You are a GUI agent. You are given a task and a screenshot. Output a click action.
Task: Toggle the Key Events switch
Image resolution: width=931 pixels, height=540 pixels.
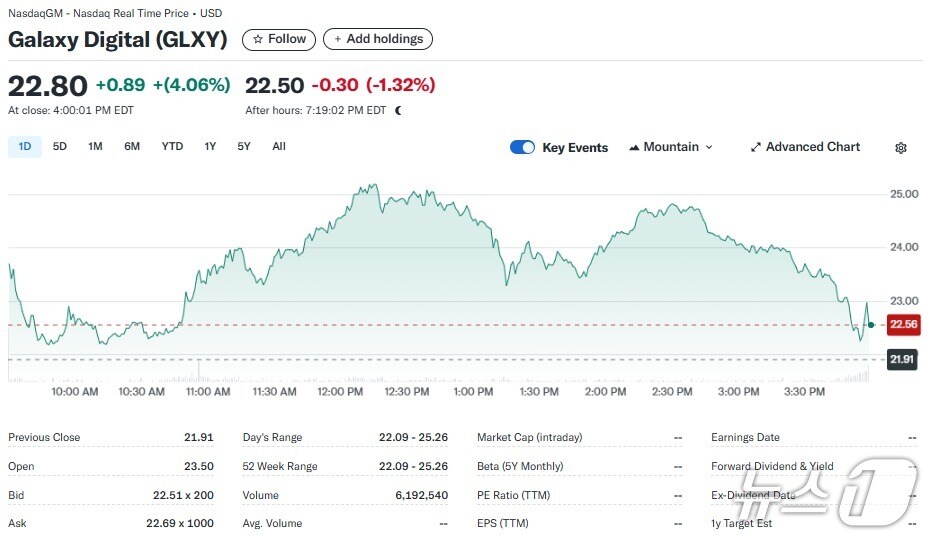pyautogui.click(x=522, y=147)
